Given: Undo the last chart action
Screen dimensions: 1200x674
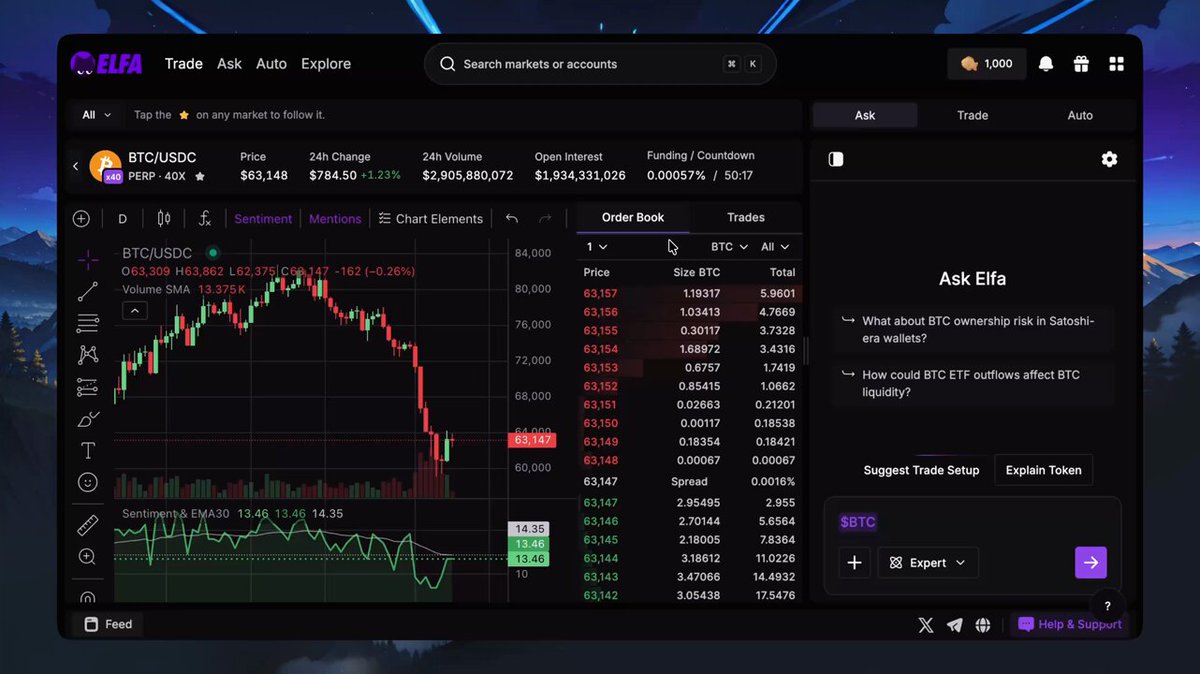Looking at the screenshot, I should coord(512,219).
